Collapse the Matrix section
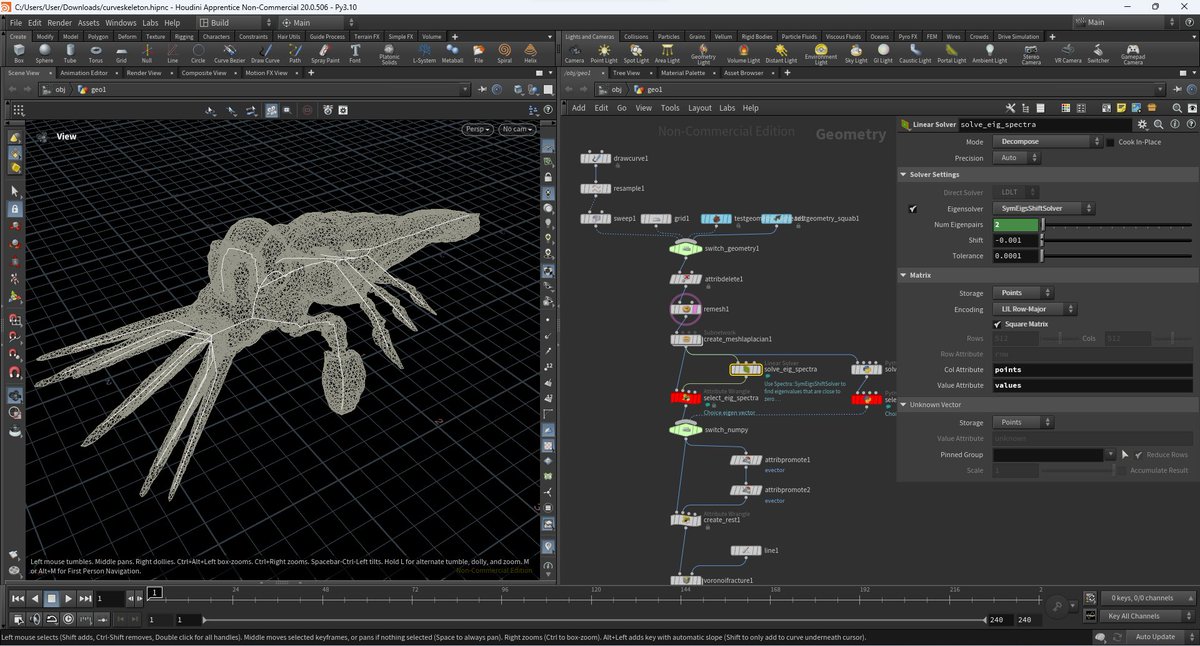1200x646 pixels. coord(904,275)
